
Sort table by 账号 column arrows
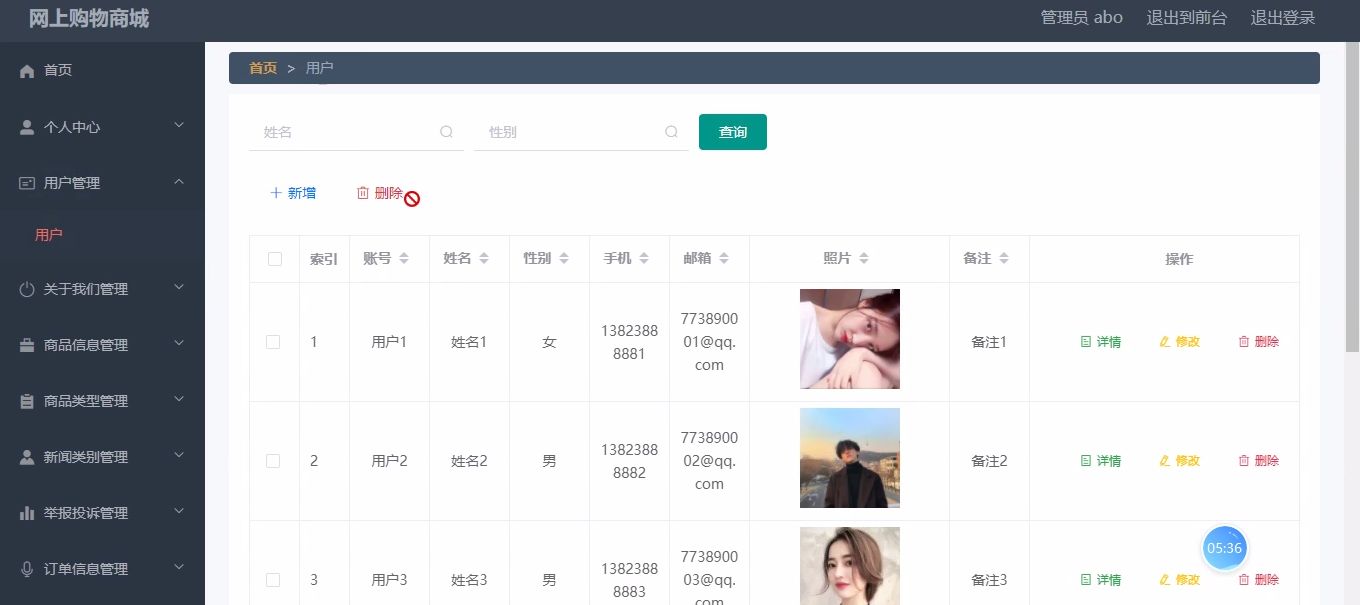click(x=404, y=259)
